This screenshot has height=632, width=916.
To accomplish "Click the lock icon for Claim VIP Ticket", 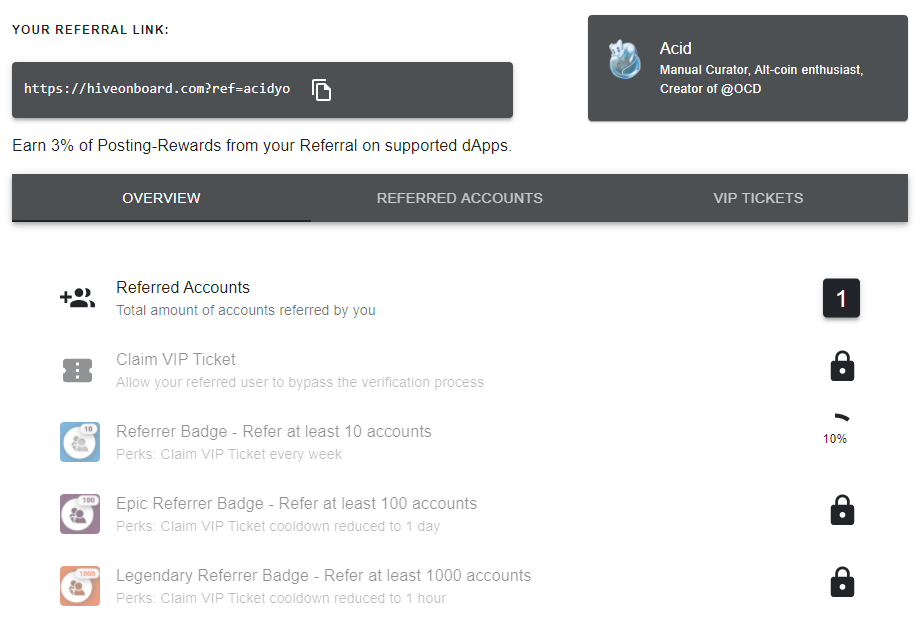I will [x=842, y=367].
